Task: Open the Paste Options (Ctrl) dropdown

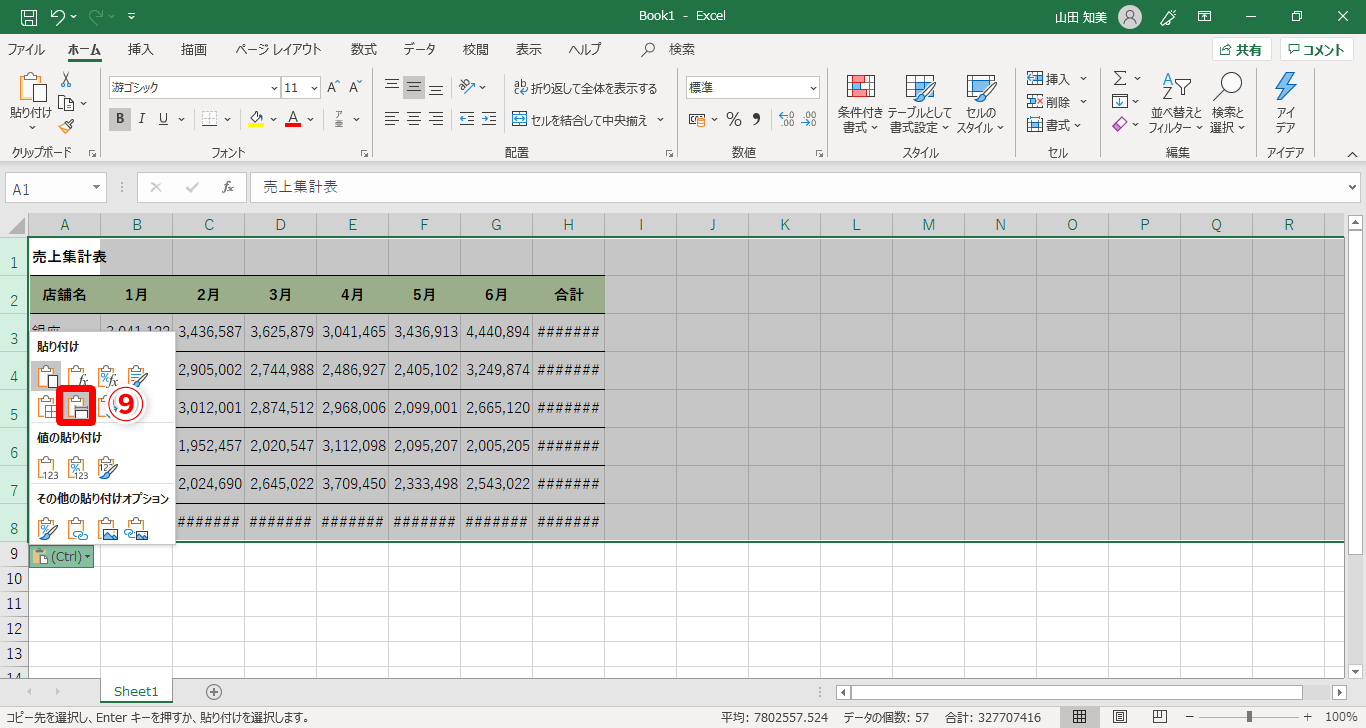Action: pos(62,556)
